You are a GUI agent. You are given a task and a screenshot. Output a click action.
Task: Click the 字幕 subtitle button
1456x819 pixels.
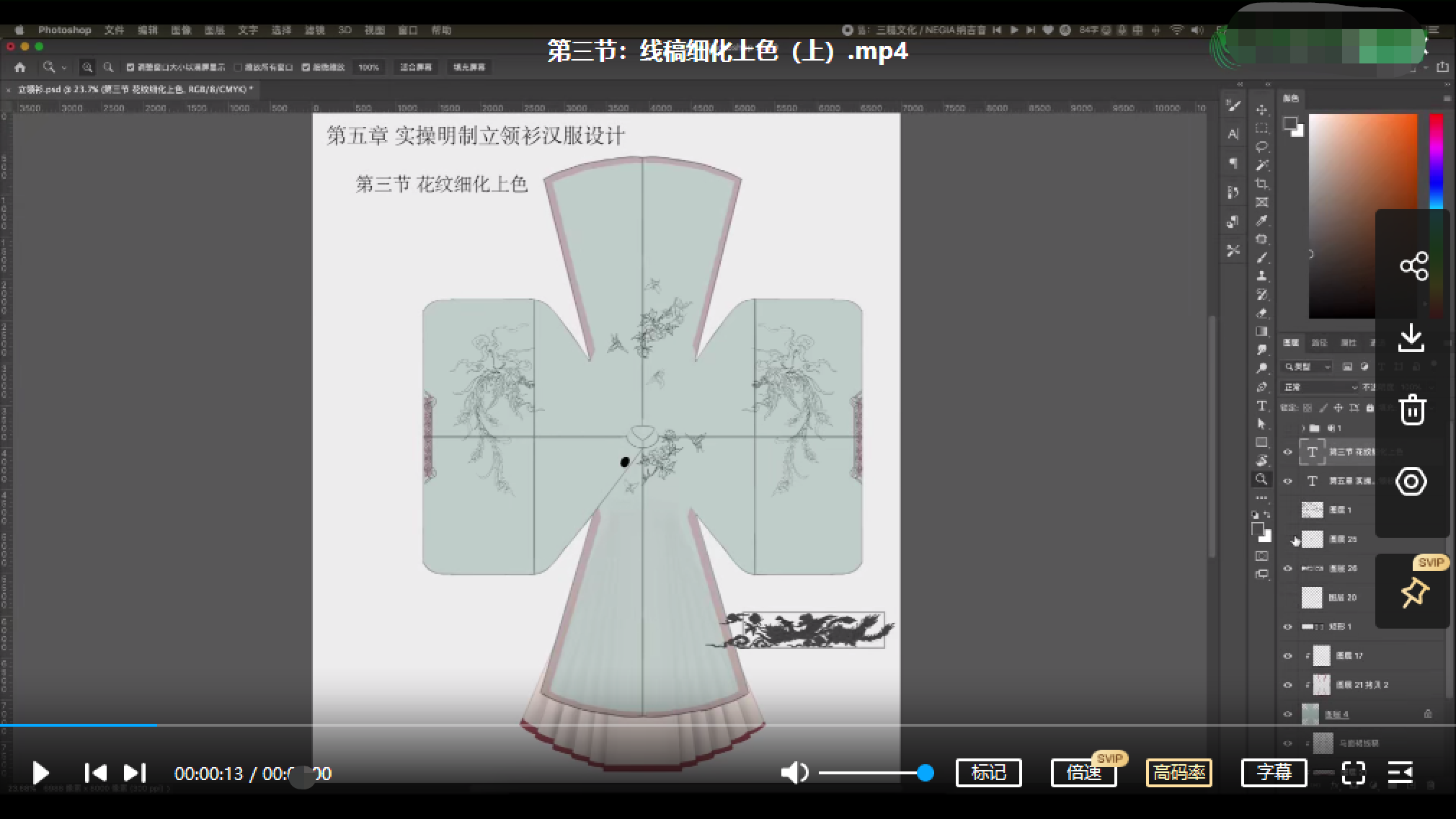point(1274,773)
